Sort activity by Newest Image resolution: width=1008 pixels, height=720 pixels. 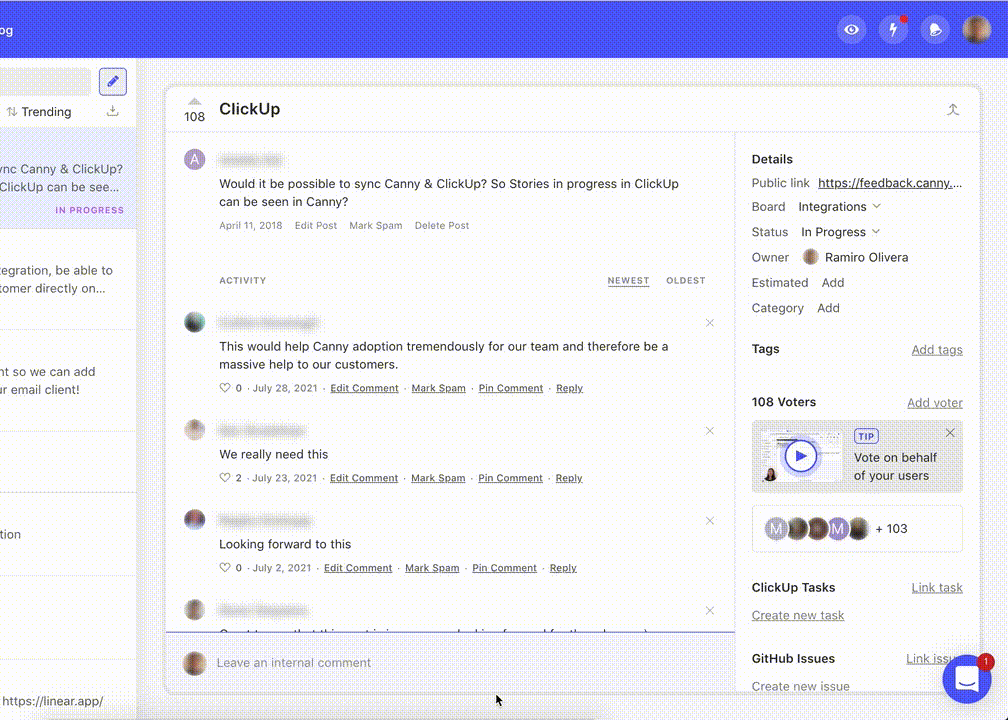(x=628, y=280)
